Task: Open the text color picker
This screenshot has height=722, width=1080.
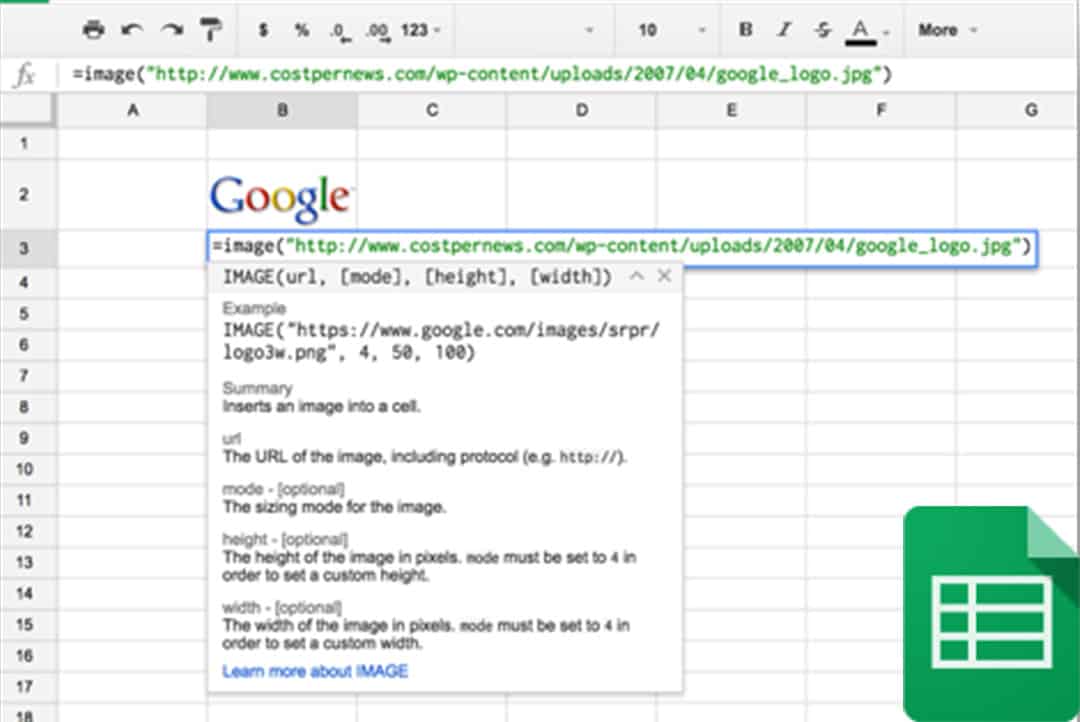Action: [x=860, y=31]
